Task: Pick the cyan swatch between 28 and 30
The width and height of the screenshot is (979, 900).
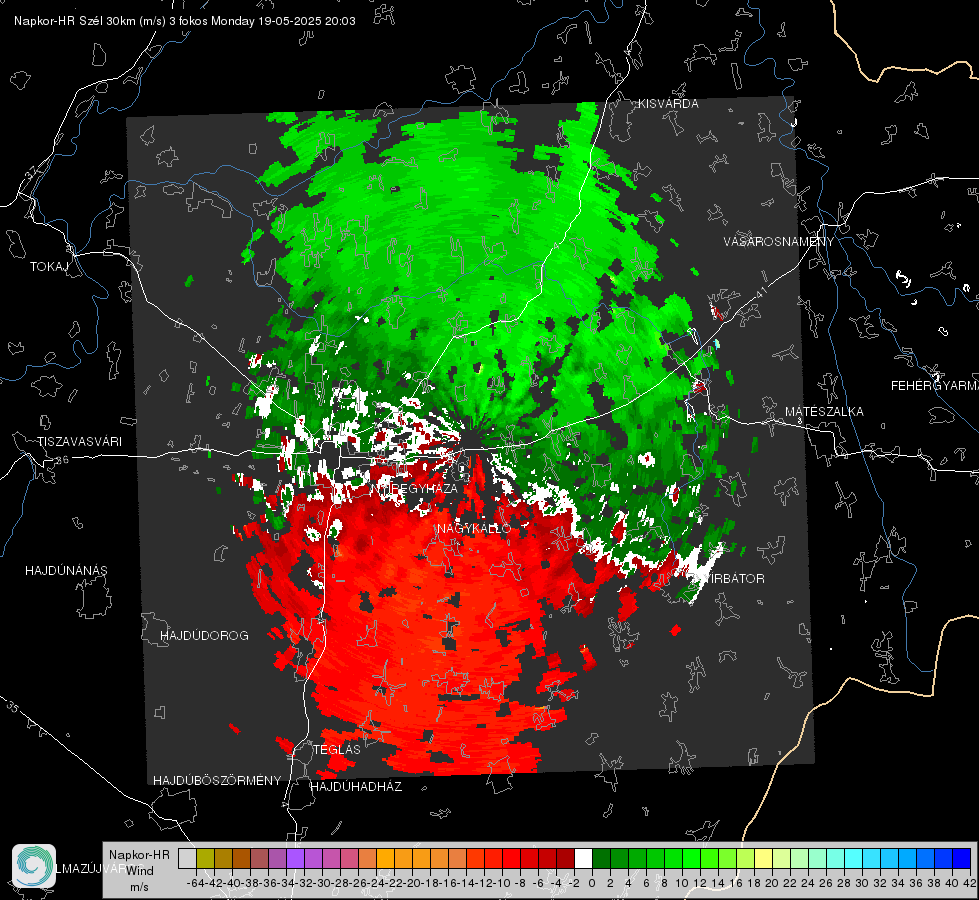Action: pyautogui.click(x=853, y=858)
